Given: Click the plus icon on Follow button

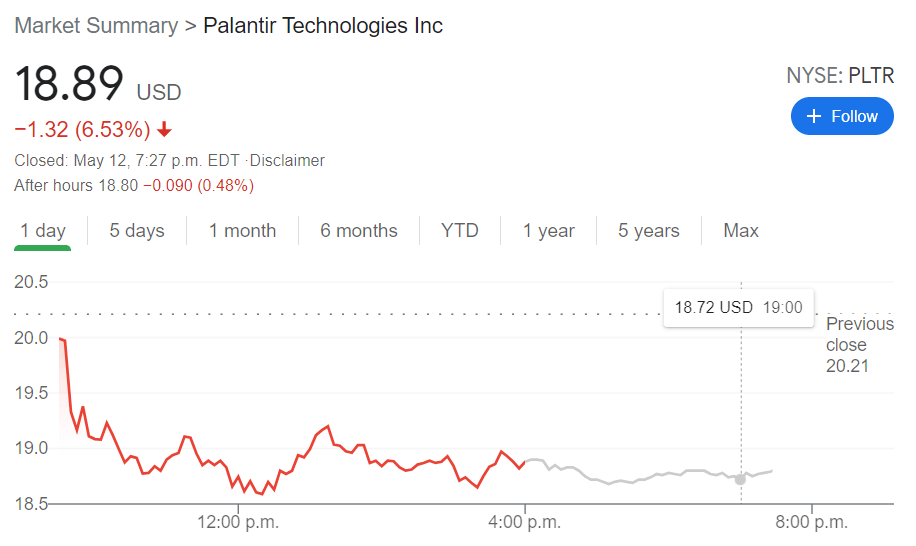Looking at the screenshot, I should pos(813,117).
